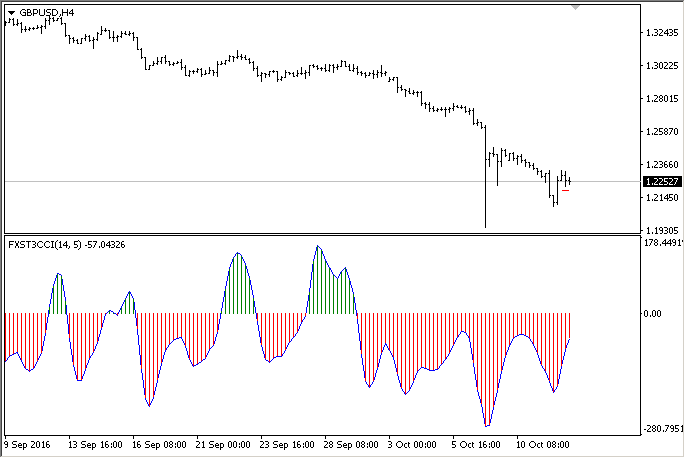
Task: Click the 23 Sep 16:00 time label
Action: click(287, 445)
